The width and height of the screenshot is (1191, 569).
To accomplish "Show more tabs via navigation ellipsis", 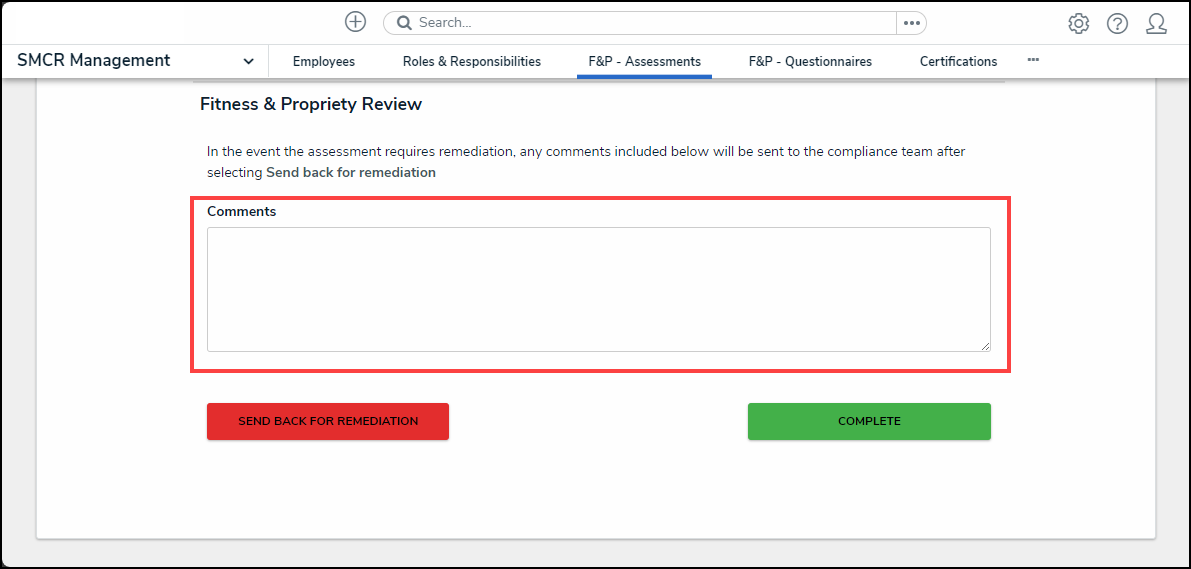I will pyautogui.click(x=1033, y=60).
